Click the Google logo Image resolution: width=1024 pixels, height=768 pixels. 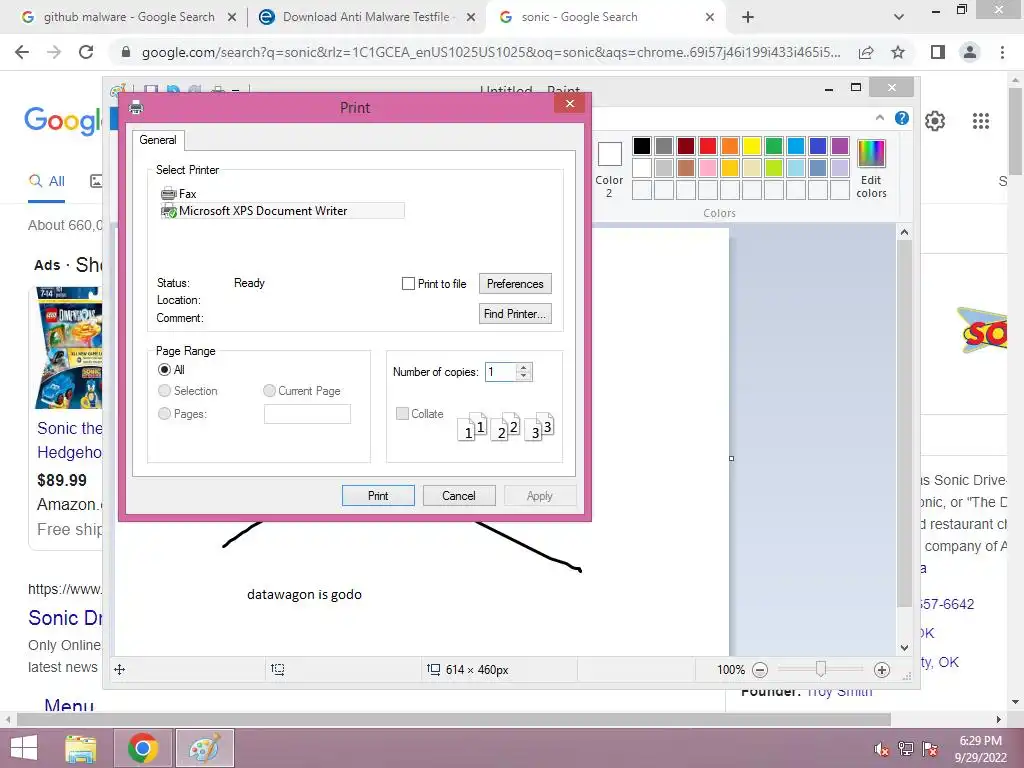click(x=63, y=121)
